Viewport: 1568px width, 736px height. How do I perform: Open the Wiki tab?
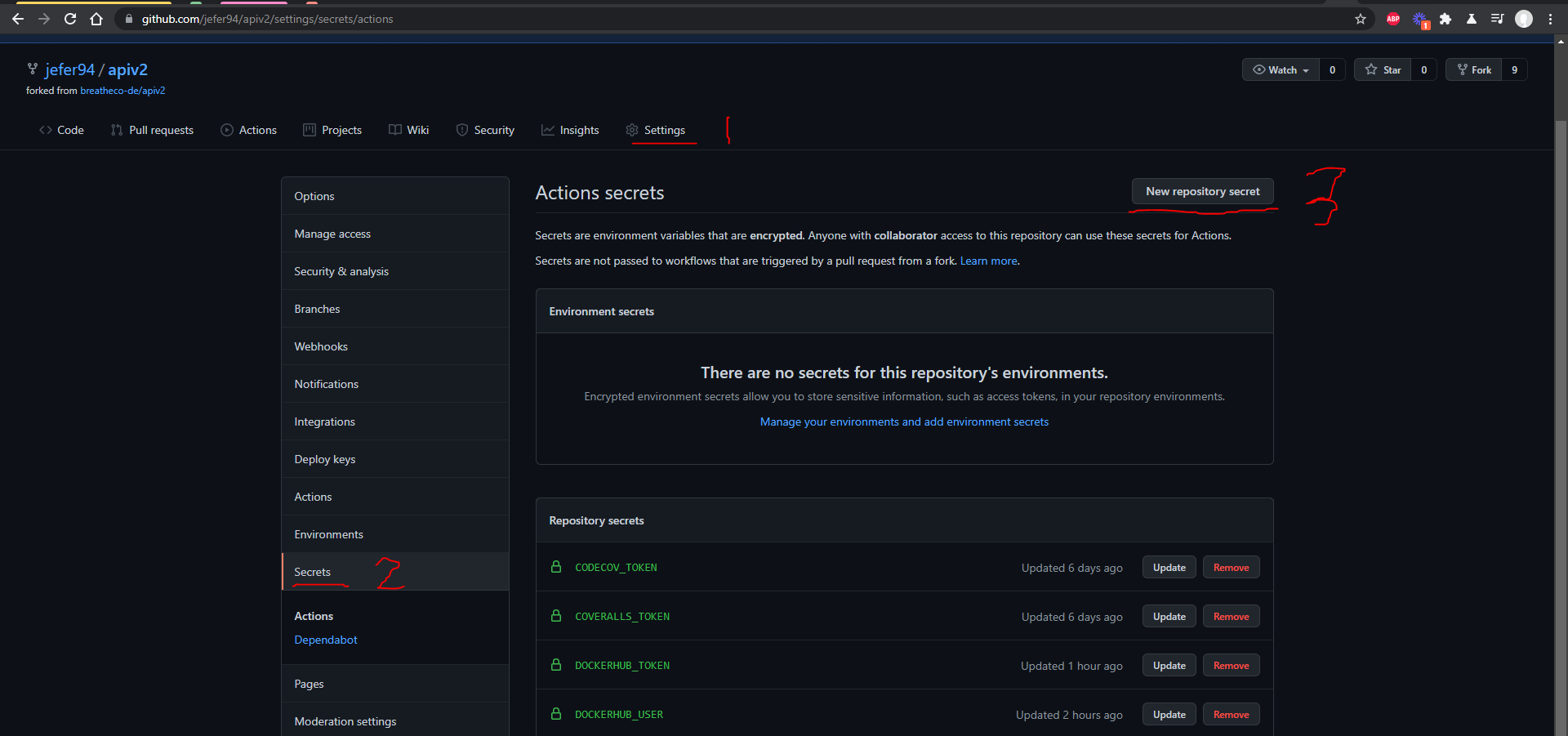point(409,130)
